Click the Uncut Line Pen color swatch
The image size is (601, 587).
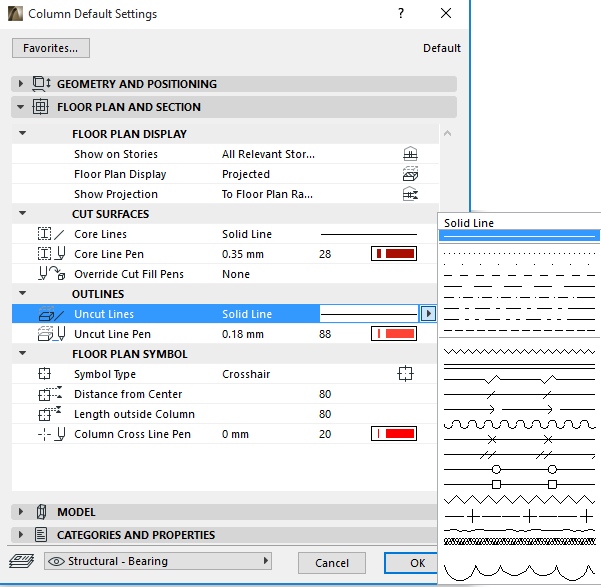[x=394, y=334]
